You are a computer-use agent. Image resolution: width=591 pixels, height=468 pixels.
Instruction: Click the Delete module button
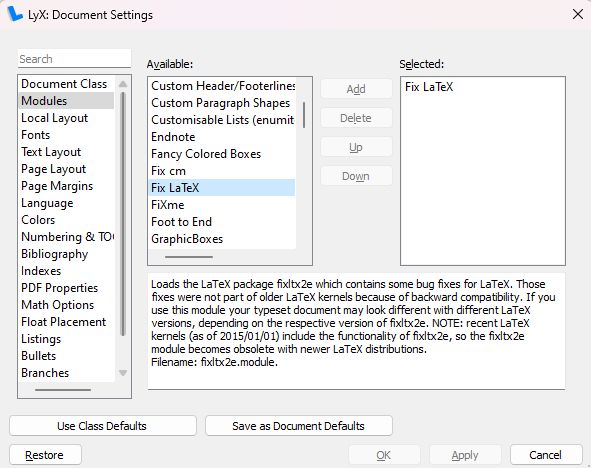356,118
